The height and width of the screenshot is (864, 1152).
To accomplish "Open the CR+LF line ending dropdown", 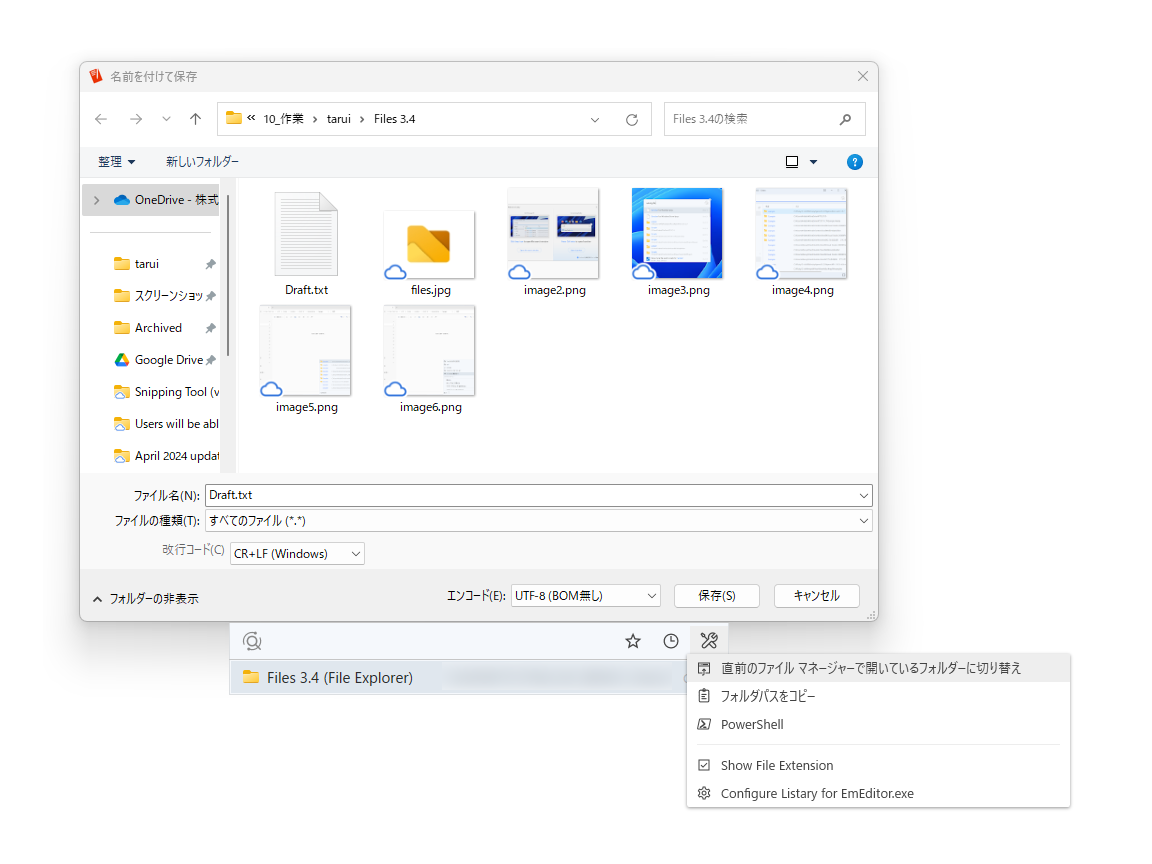I will 298,554.
